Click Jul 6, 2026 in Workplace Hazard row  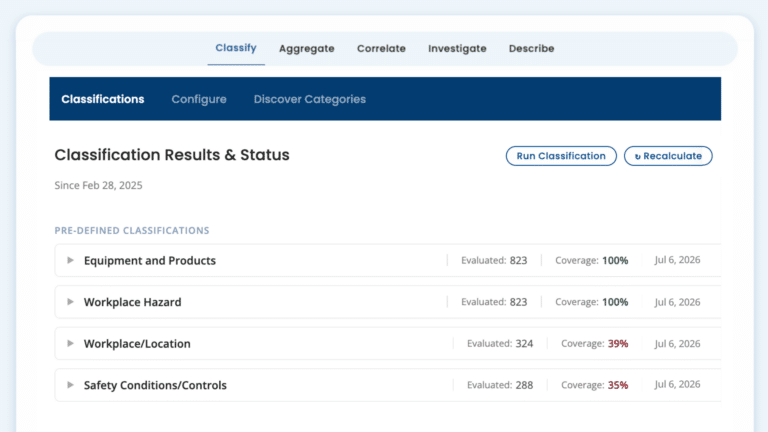click(677, 302)
